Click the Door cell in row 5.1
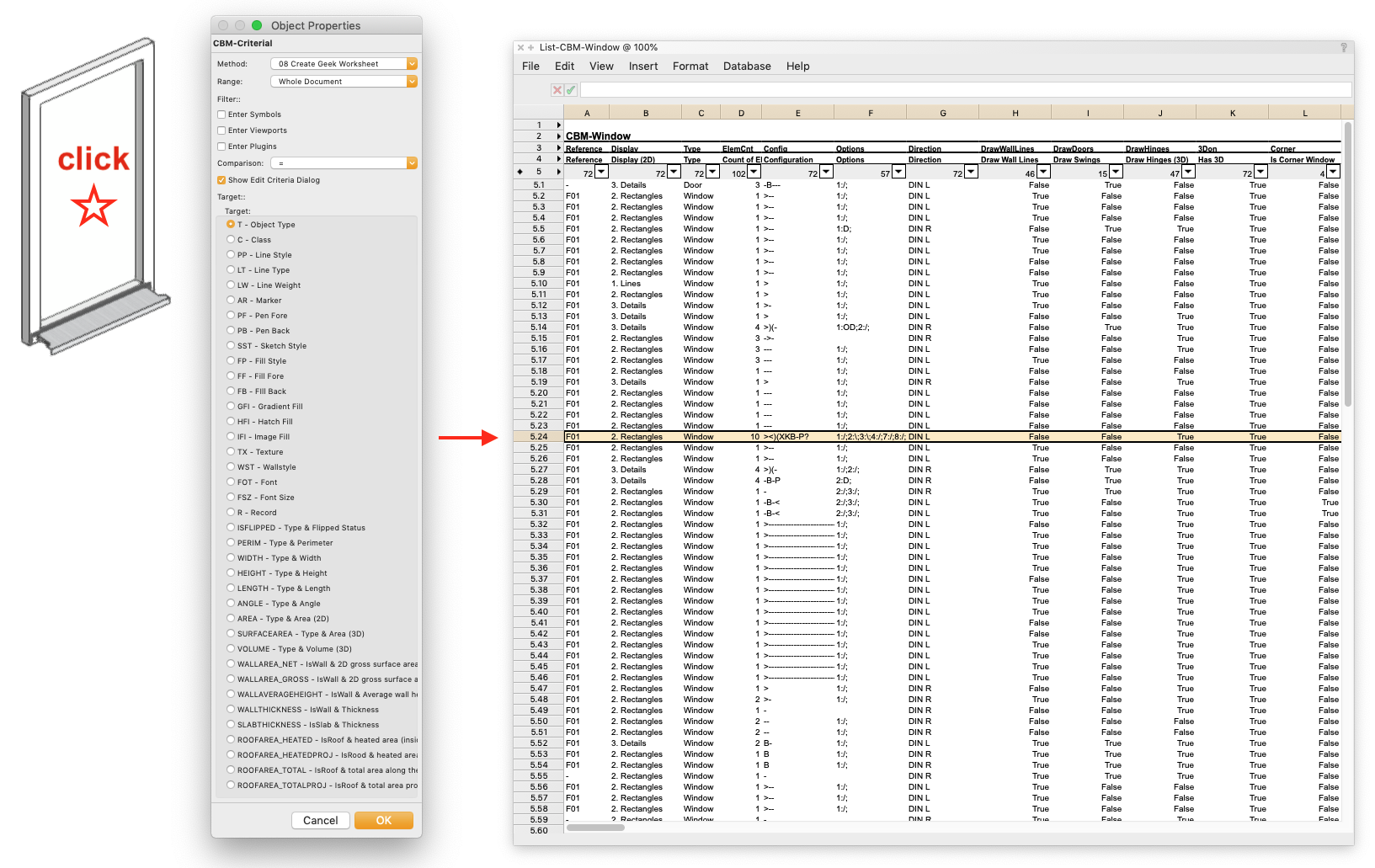 click(701, 185)
